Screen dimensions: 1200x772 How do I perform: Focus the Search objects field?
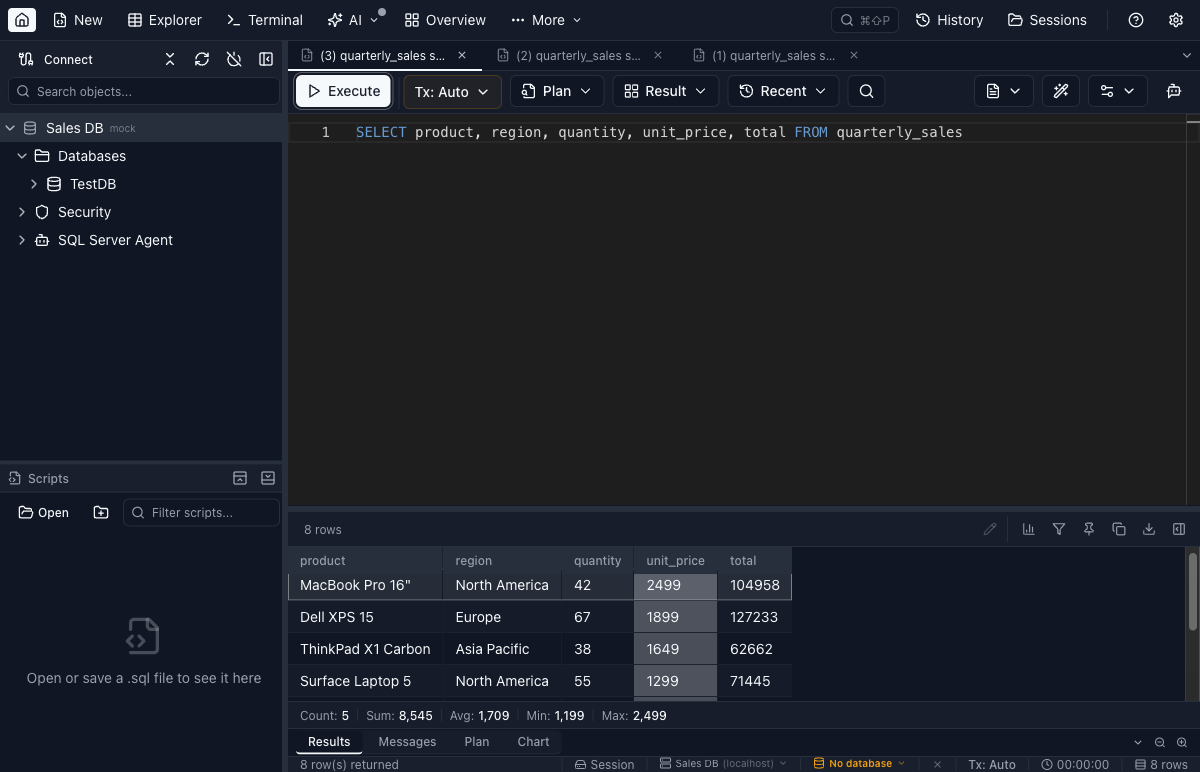click(144, 91)
